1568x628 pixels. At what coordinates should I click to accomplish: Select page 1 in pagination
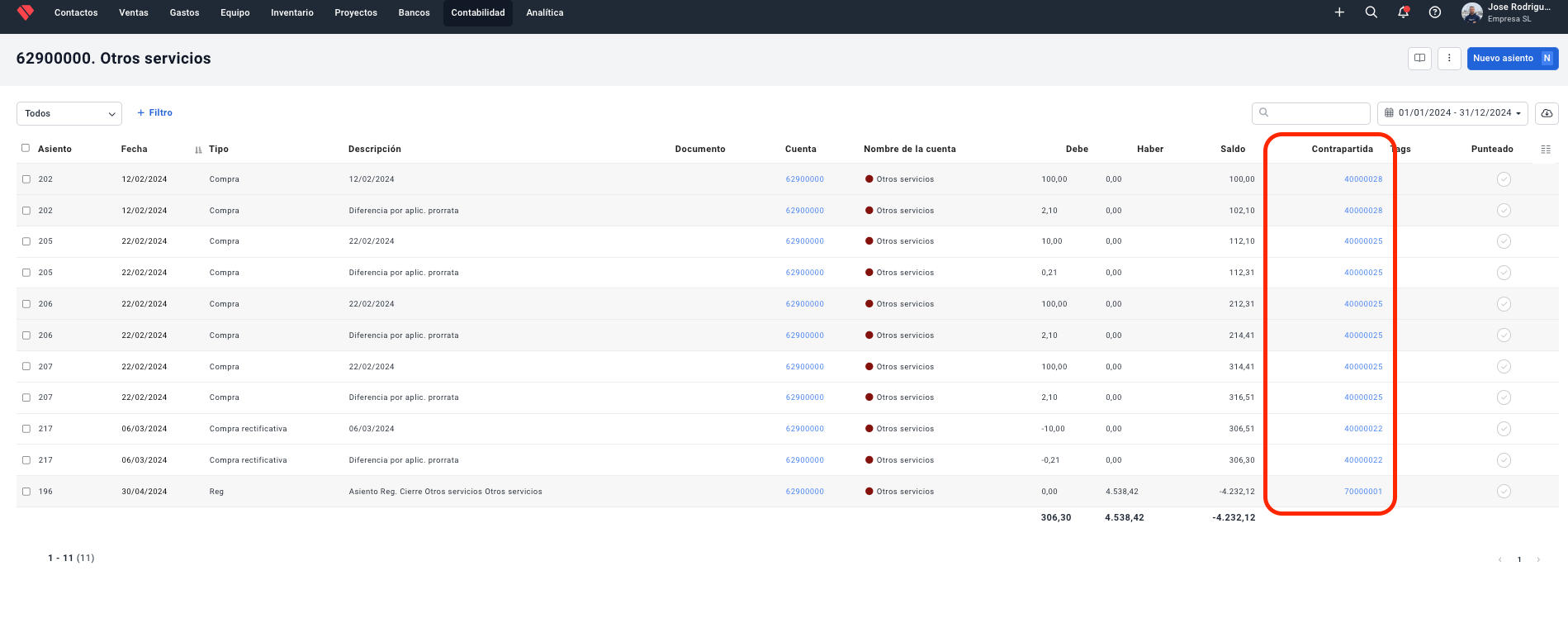(x=1519, y=559)
